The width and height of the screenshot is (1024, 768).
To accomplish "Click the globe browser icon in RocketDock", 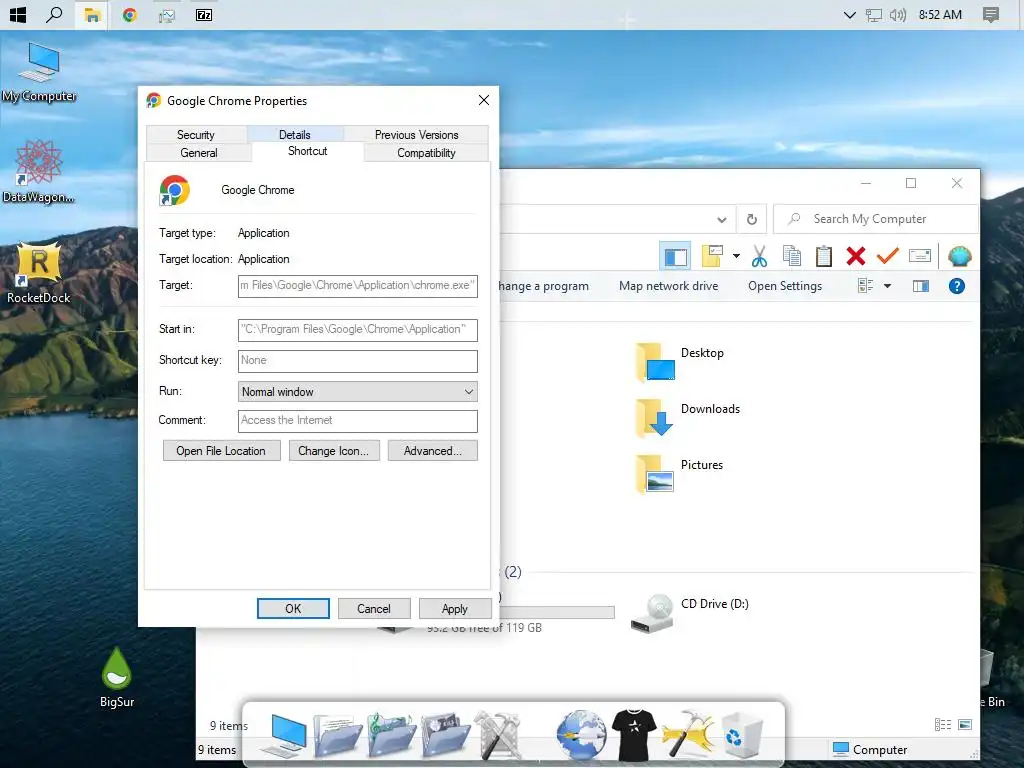I will (581, 735).
